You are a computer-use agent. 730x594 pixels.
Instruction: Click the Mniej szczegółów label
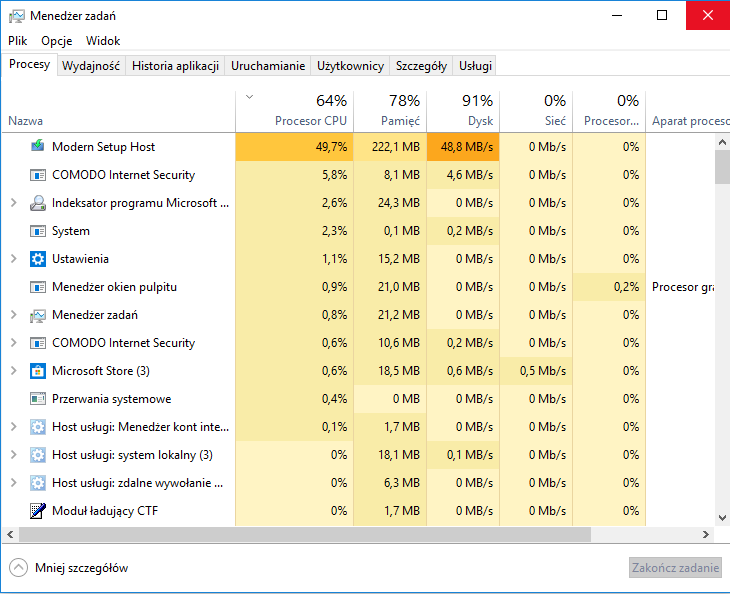pyautogui.click(x=81, y=568)
